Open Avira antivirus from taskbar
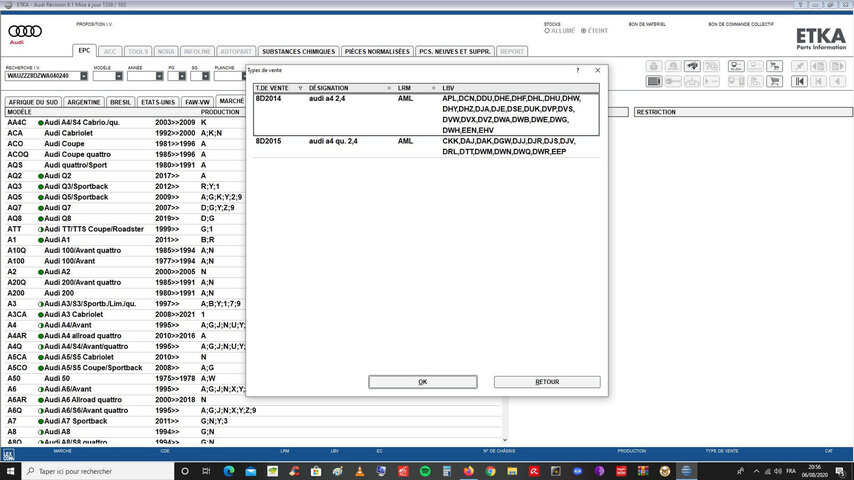This screenshot has width=854, height=480. [x=534, y=471]
